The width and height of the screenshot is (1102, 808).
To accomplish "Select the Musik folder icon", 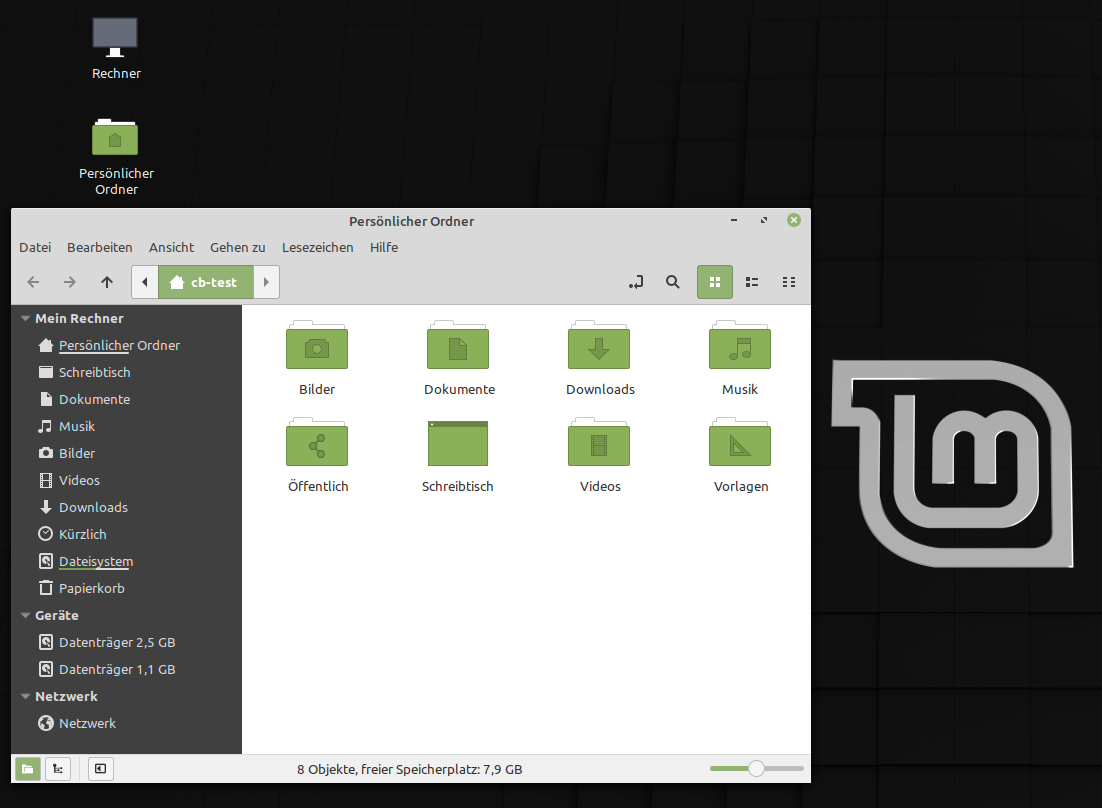I will pyautogui.click(x=740, y=346).
